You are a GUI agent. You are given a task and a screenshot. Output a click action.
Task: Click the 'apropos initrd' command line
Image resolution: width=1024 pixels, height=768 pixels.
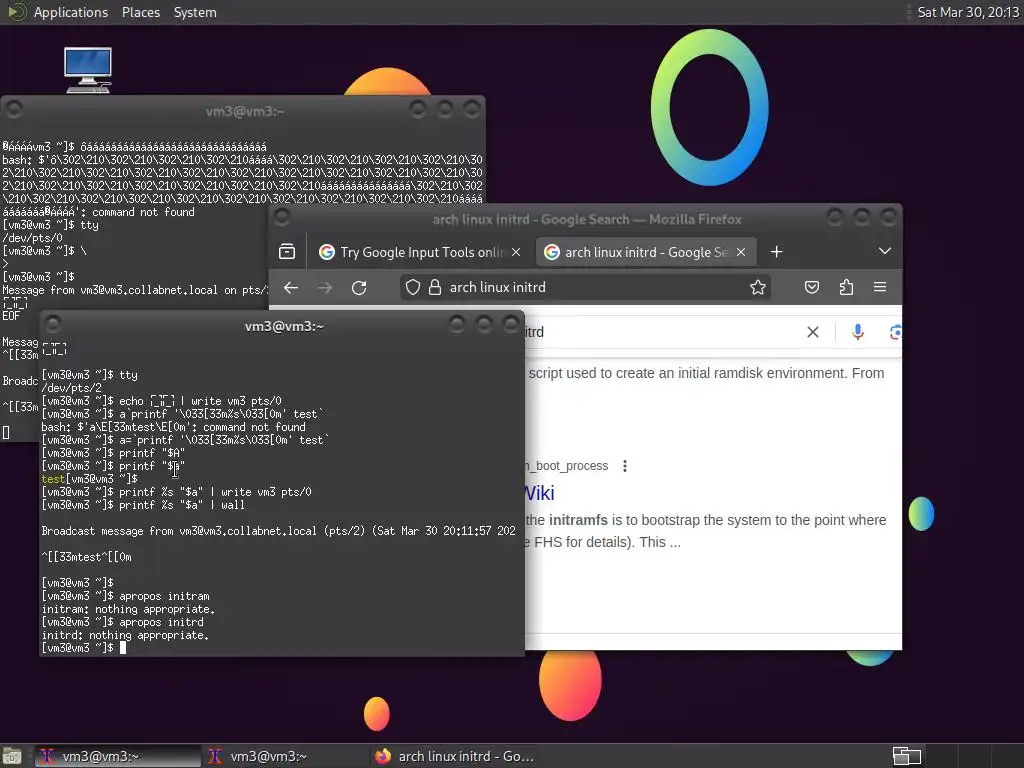(x=123, y=622)
